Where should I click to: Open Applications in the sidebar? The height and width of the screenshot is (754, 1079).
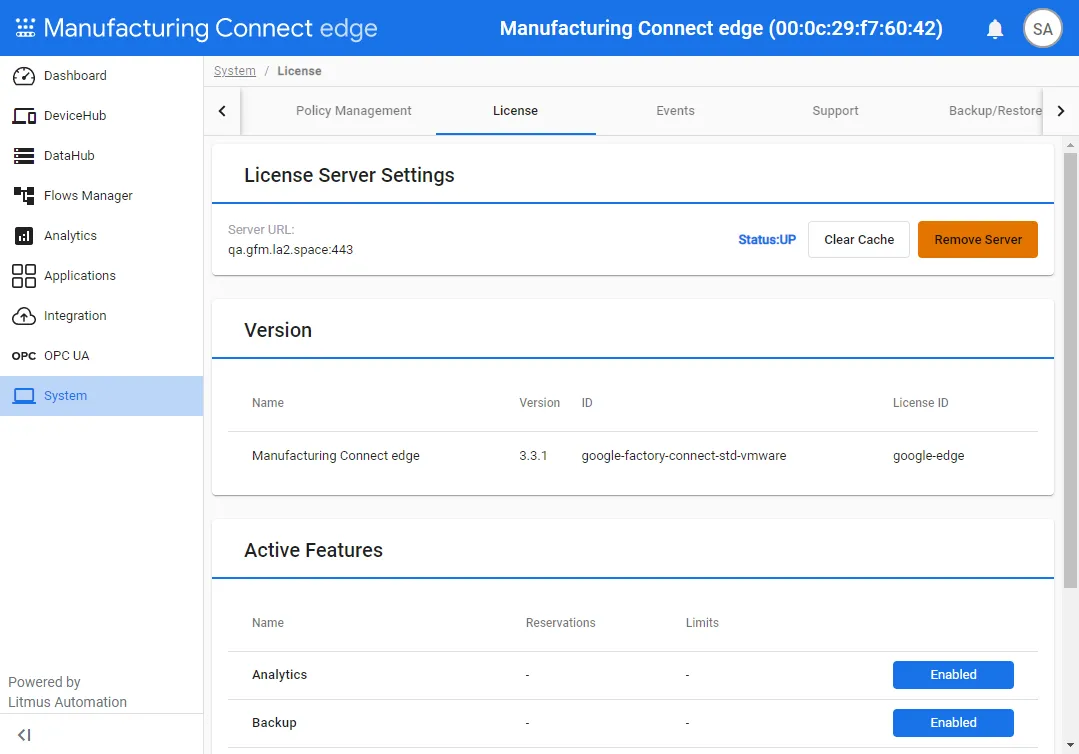102,275
